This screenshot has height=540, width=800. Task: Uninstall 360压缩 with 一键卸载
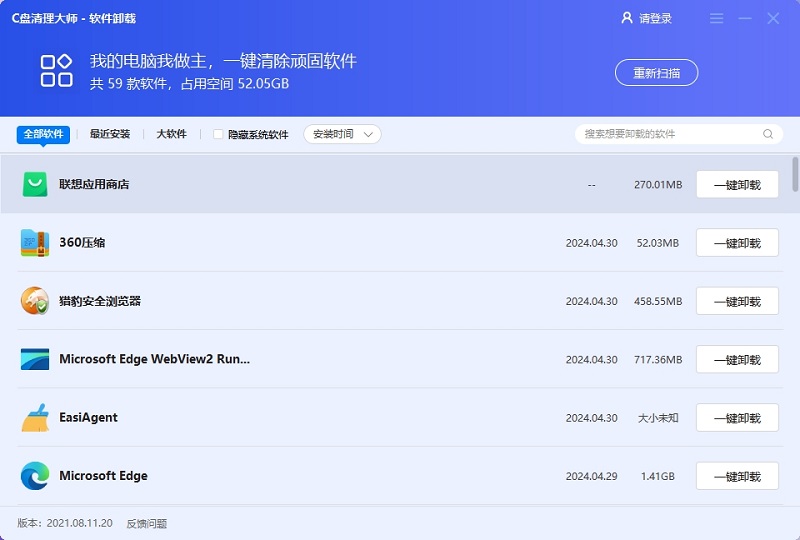click(x=737, y=242)
